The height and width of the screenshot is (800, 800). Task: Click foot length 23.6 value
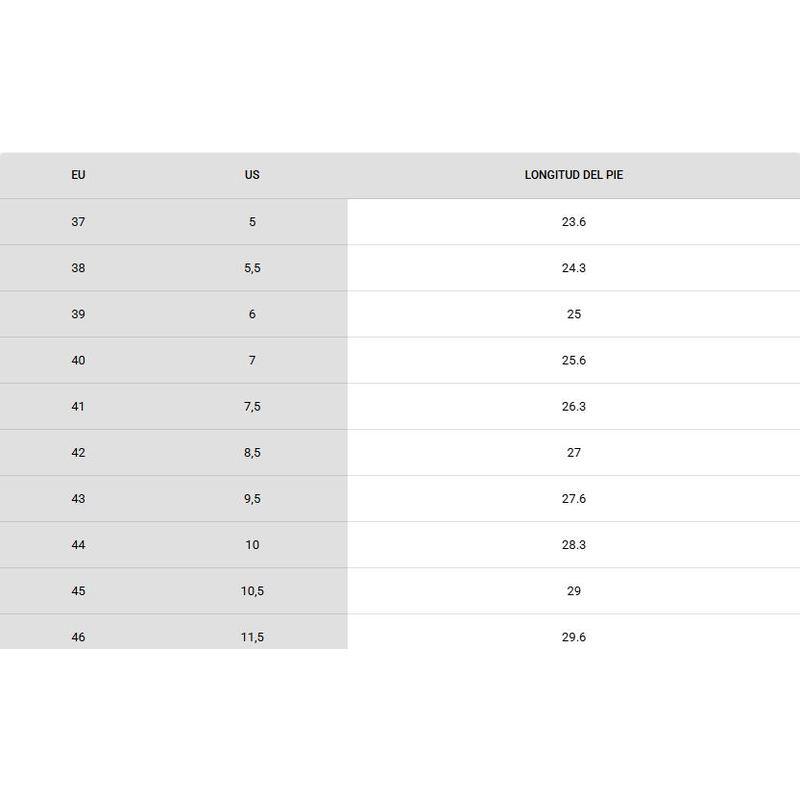pos(574,222)
